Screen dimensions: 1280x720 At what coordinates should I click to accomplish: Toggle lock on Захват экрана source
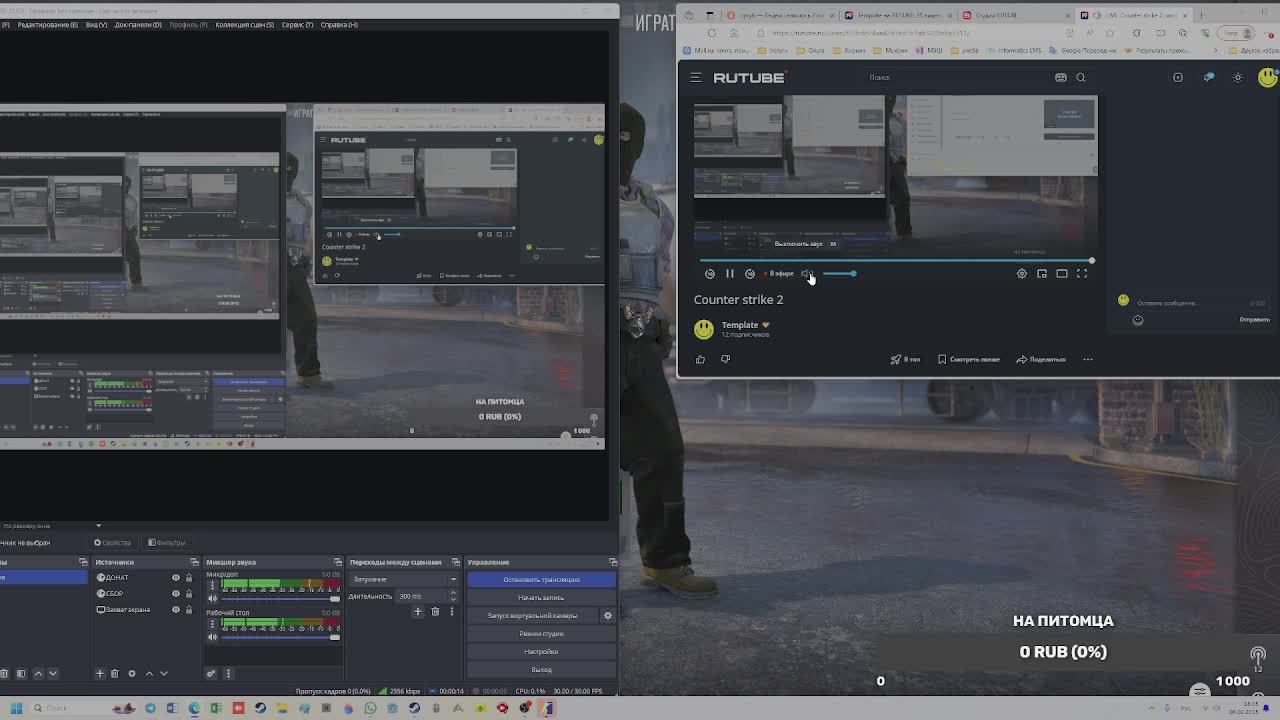coord(188,610)
